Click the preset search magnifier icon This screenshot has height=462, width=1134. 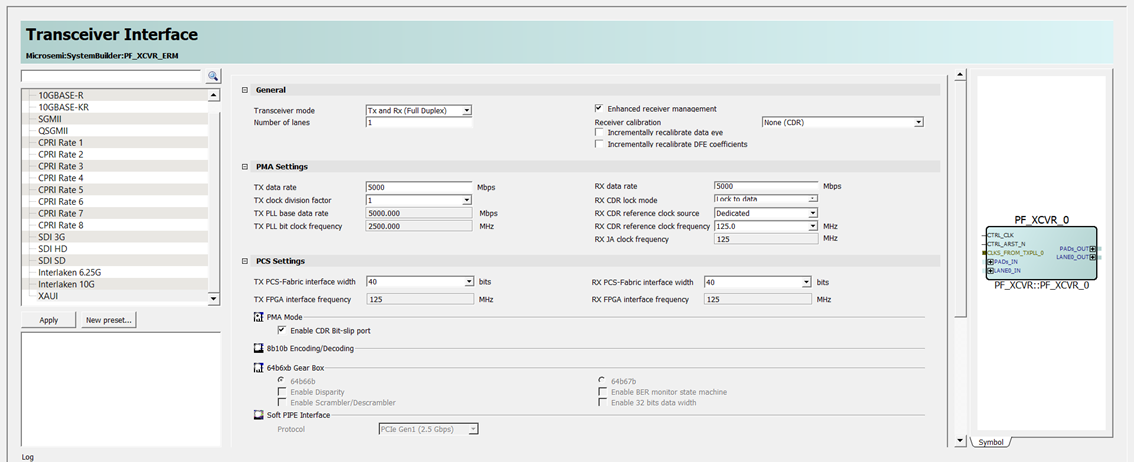(213, 76)
